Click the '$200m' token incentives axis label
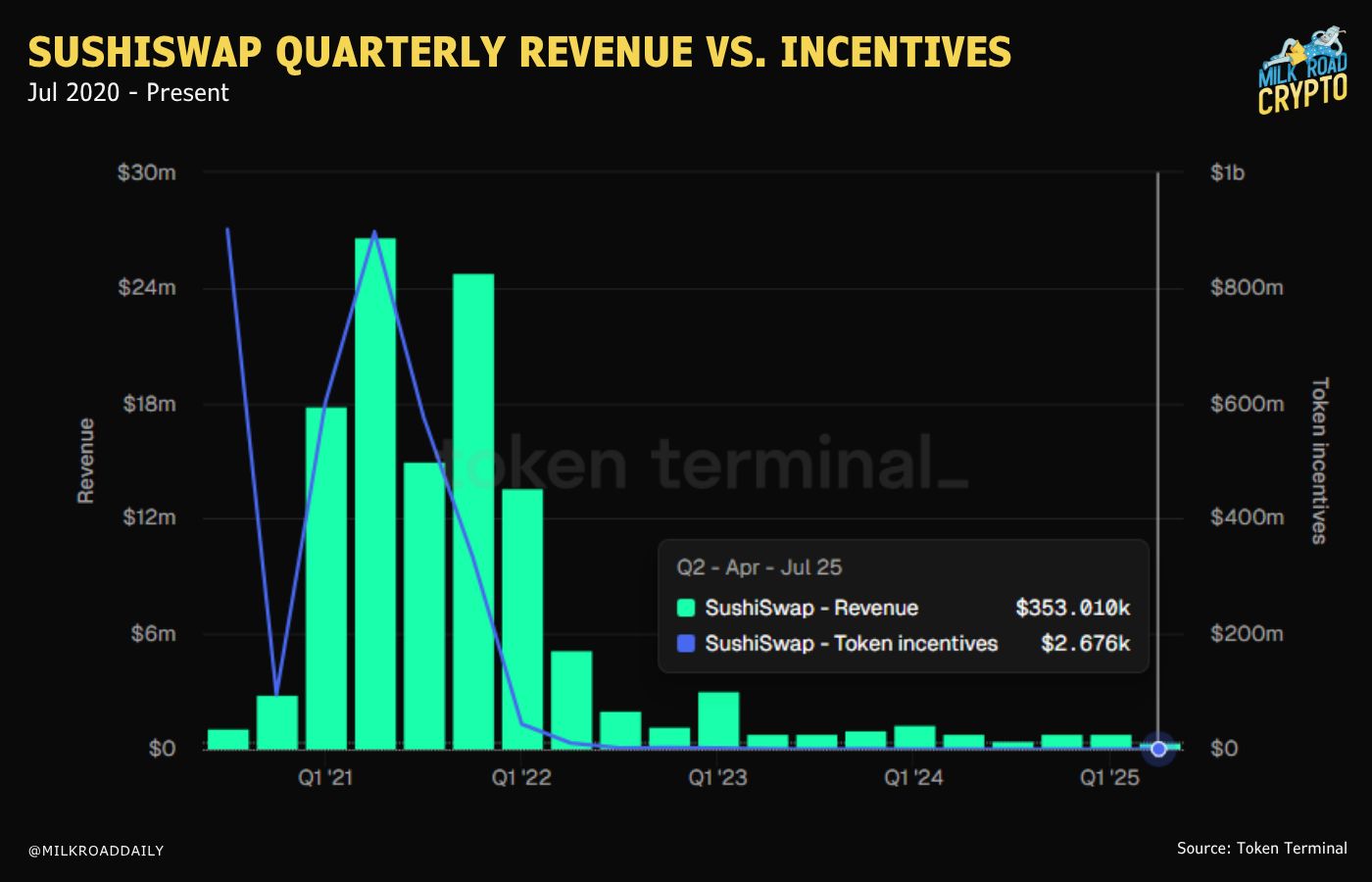This screenshot has height=882, width=1372. pyautogui.click(x=1247, y=634)
